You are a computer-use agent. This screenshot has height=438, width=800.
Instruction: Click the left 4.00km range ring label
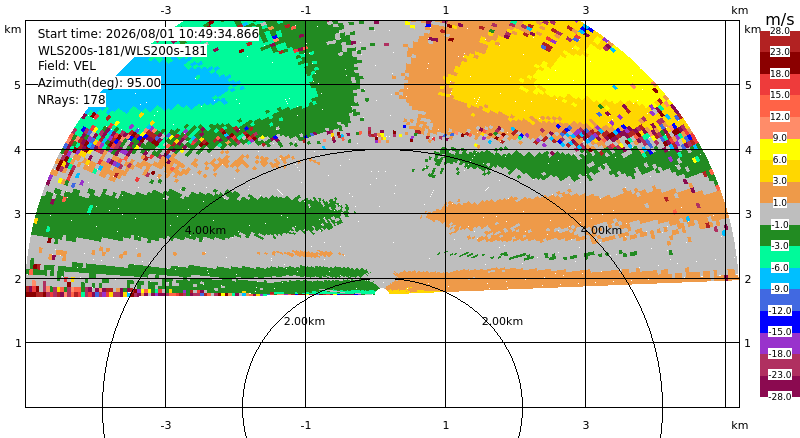point(205,230)
